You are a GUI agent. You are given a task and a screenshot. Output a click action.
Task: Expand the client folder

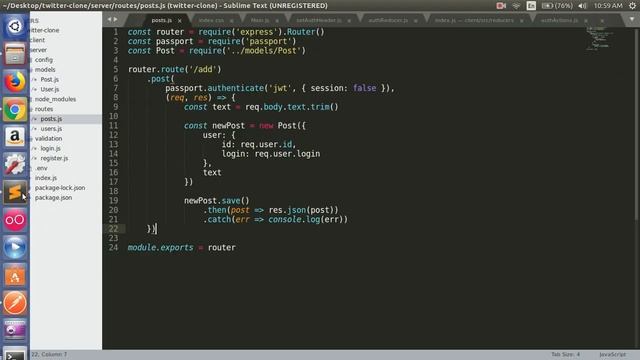[38, 40]
